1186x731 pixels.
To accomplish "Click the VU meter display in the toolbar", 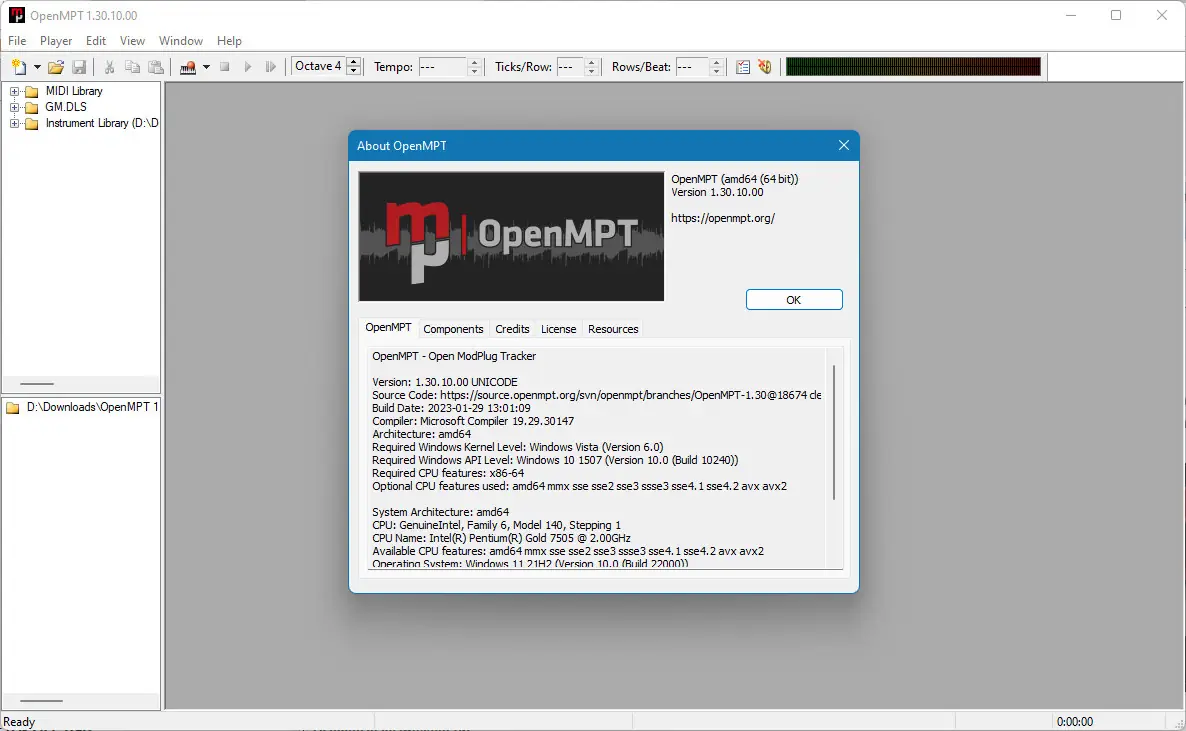I will point(913,67).
